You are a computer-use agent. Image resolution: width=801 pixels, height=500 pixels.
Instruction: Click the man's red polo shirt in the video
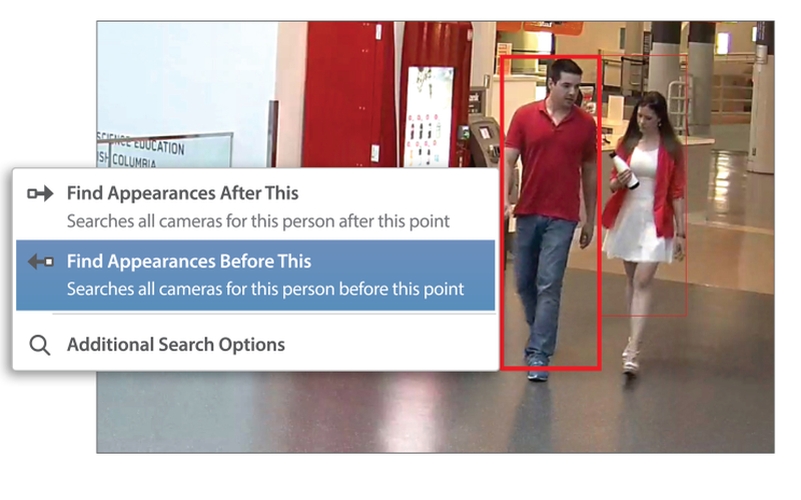[x=550, y=150]
